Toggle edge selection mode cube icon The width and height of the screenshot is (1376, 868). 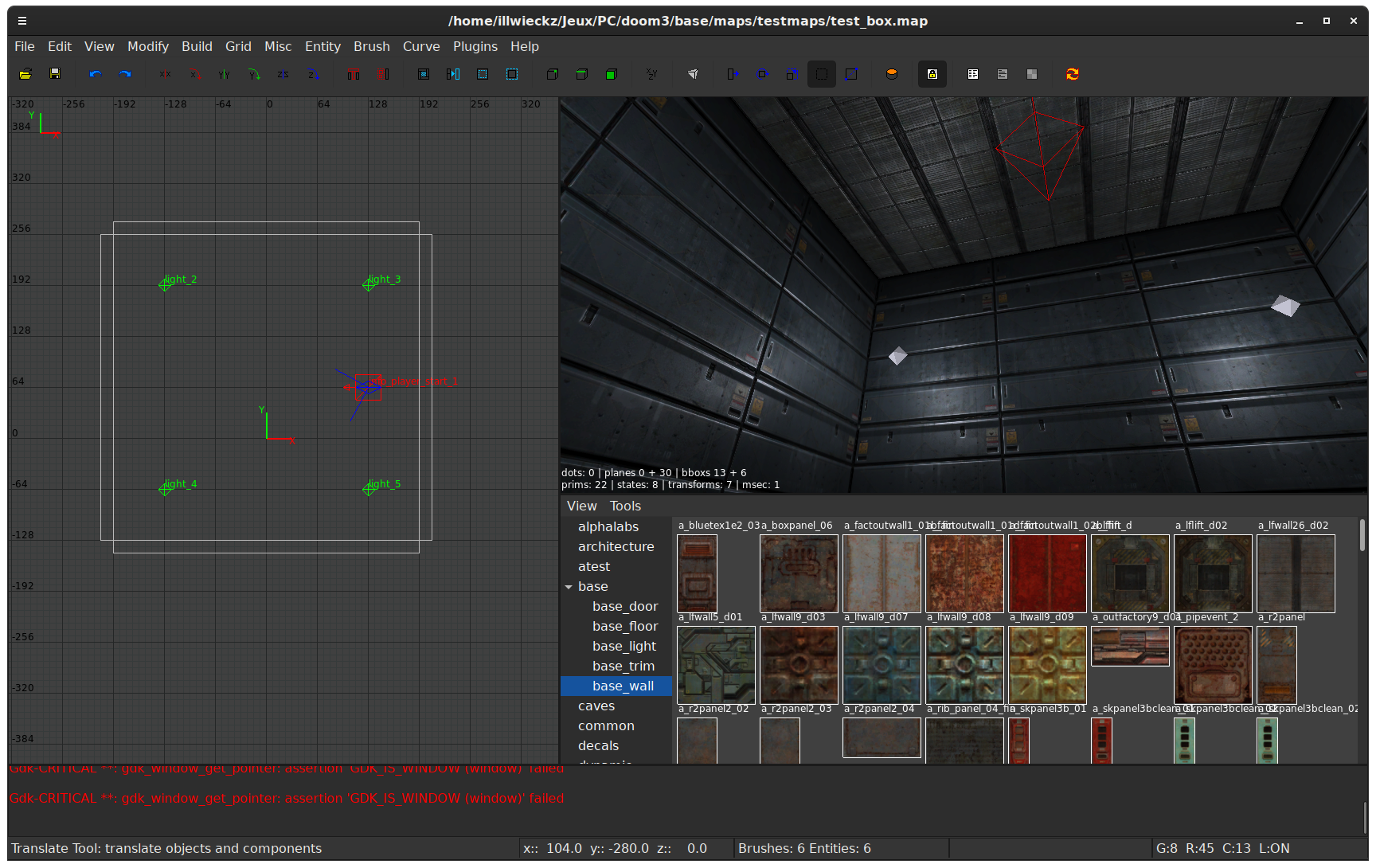tap(582, 74)
